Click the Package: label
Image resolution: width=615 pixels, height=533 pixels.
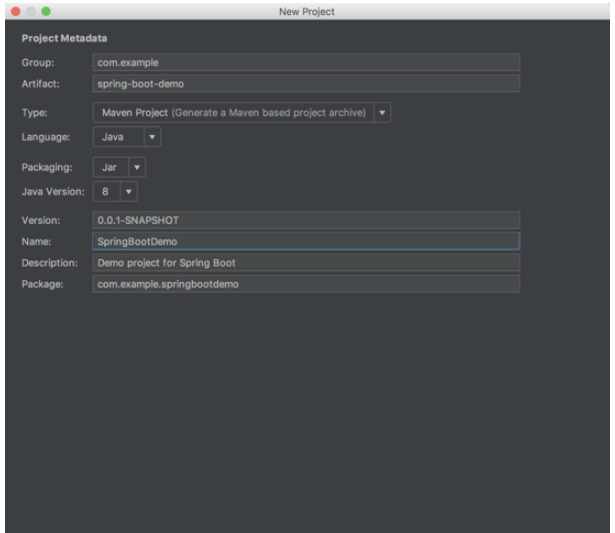pos(42,284)
